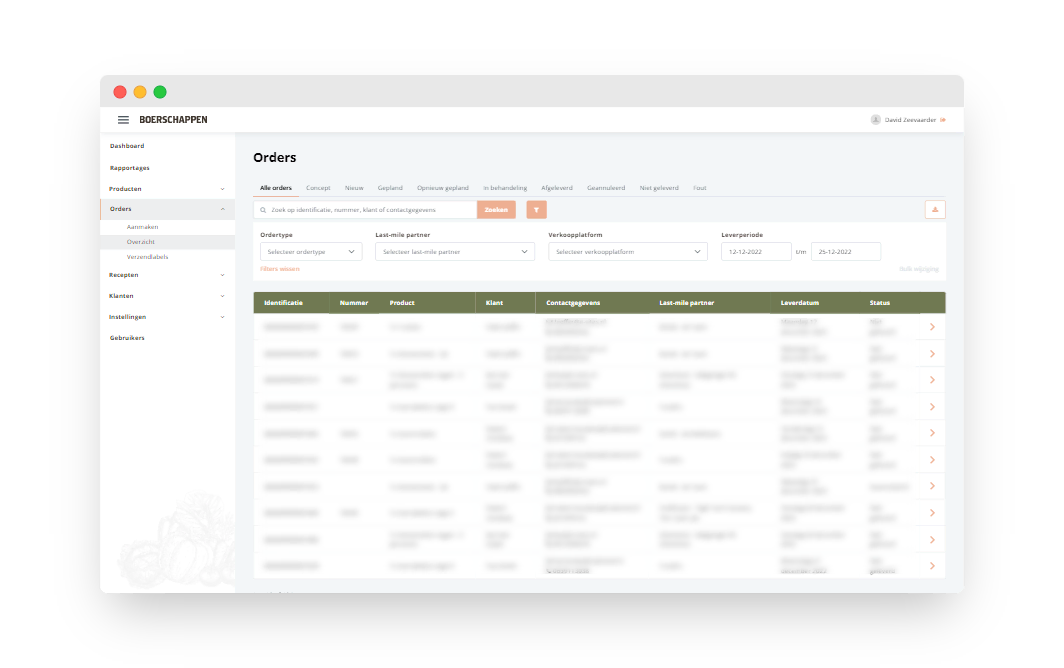Sort by Contactgegevens column header
The image size is (1064, 668).
coord(573,303)
